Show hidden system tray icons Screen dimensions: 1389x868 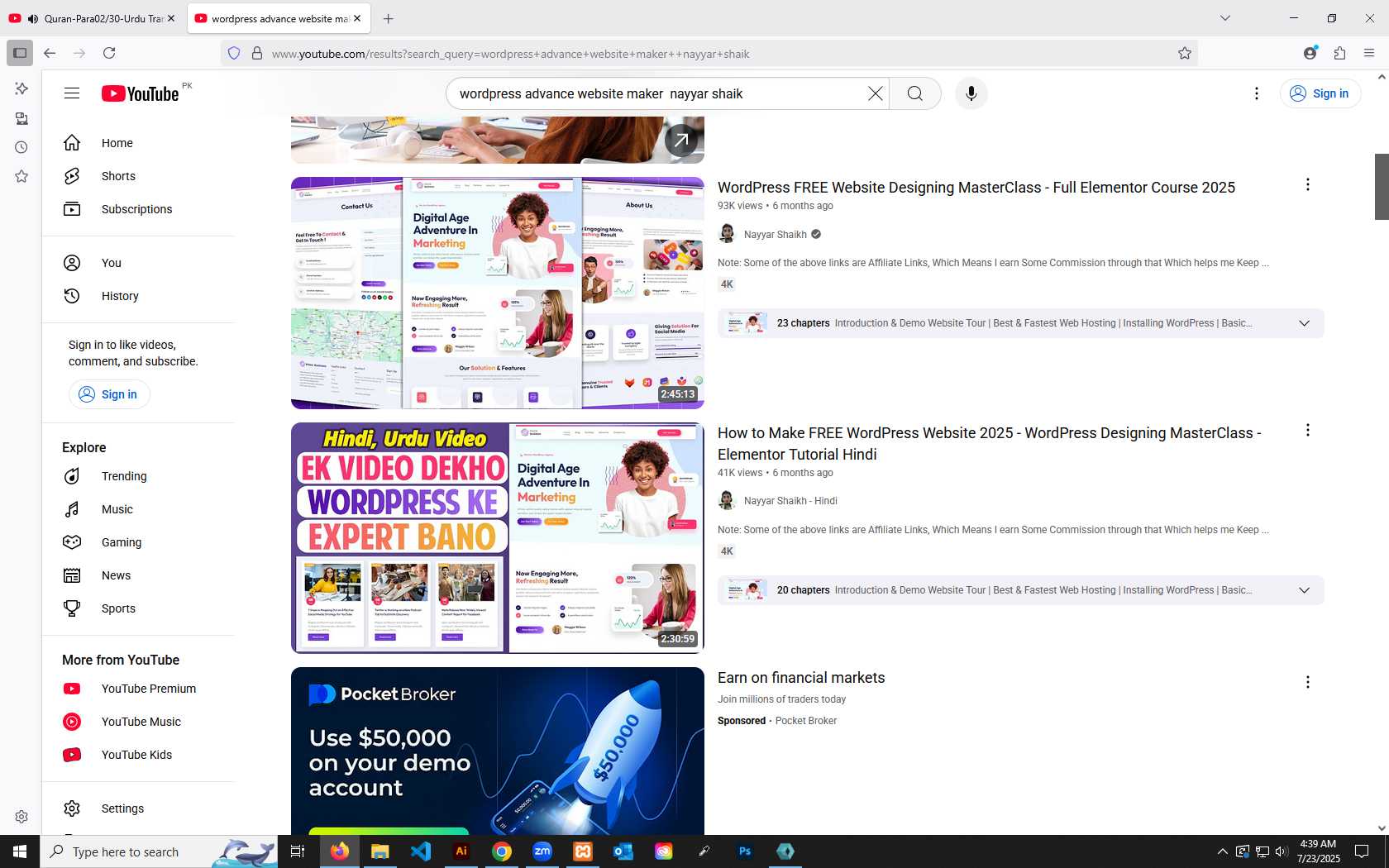pos(1222,851)
